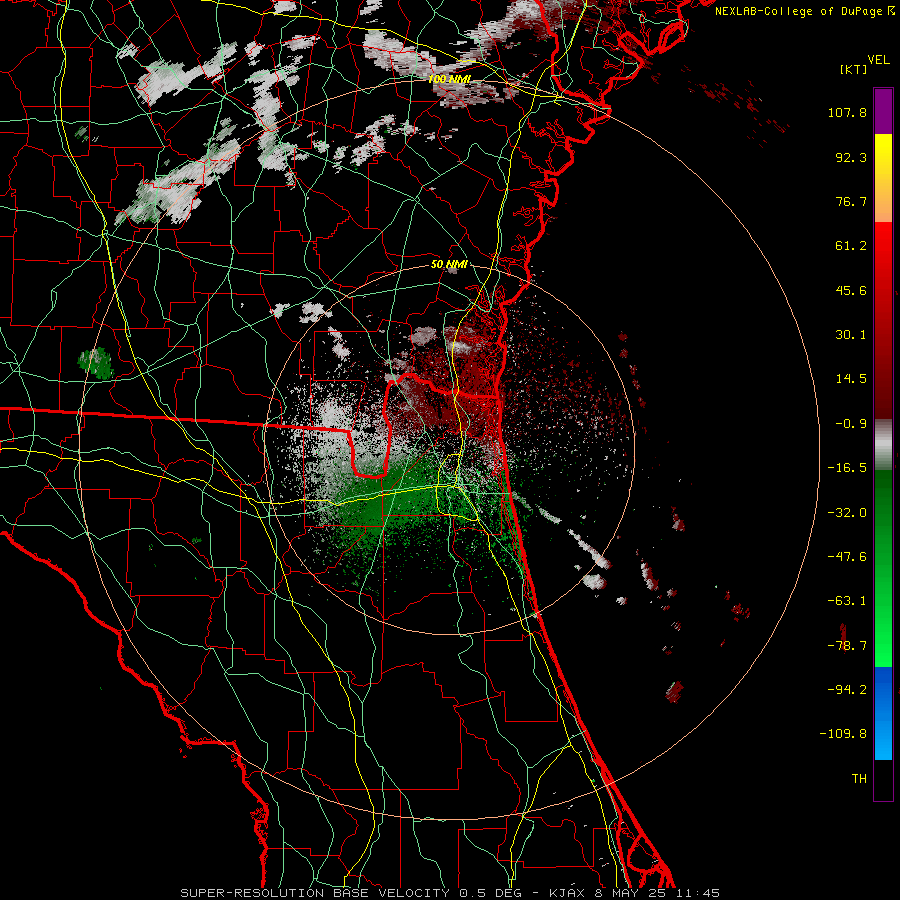900x900 pixels.
Task: Click the -16.5 legend value
Action: point(847,468)
